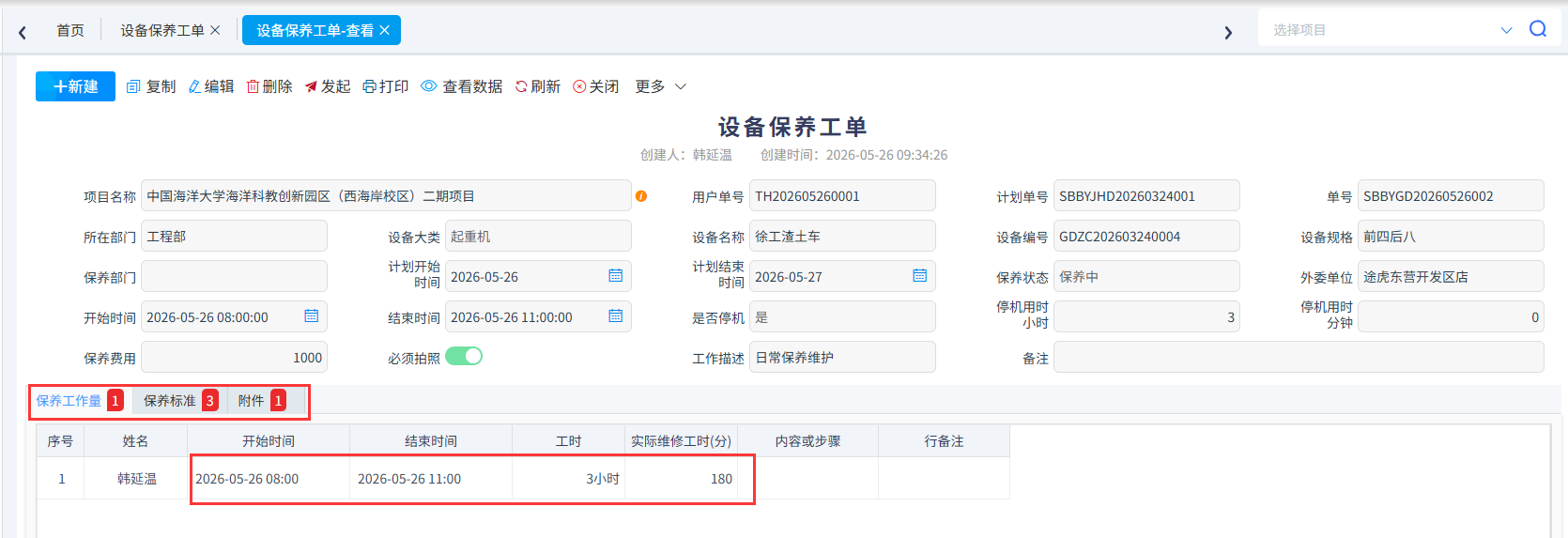1568x538 pixels.
Task: Click the 计划单号 field
Action: click(1146, 196)
